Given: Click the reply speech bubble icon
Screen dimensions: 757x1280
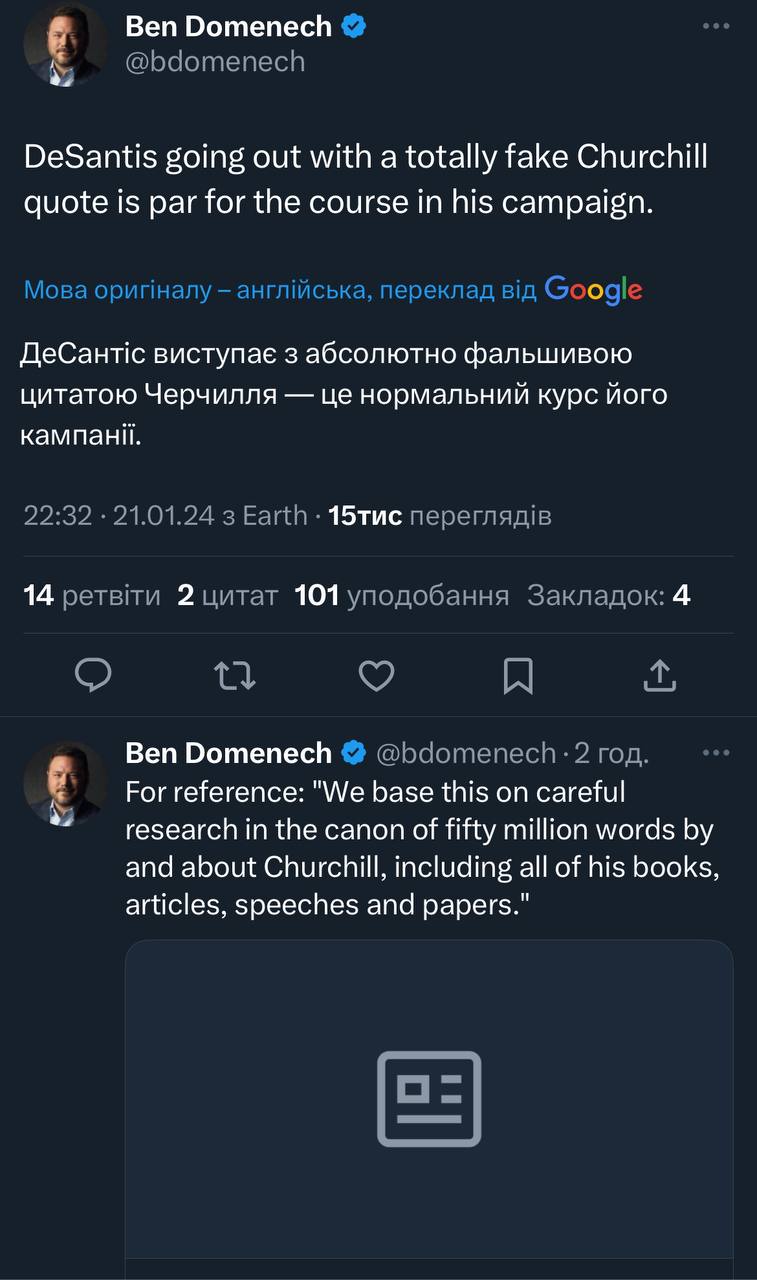Looking at the screenshot, I should coord(93,677).
